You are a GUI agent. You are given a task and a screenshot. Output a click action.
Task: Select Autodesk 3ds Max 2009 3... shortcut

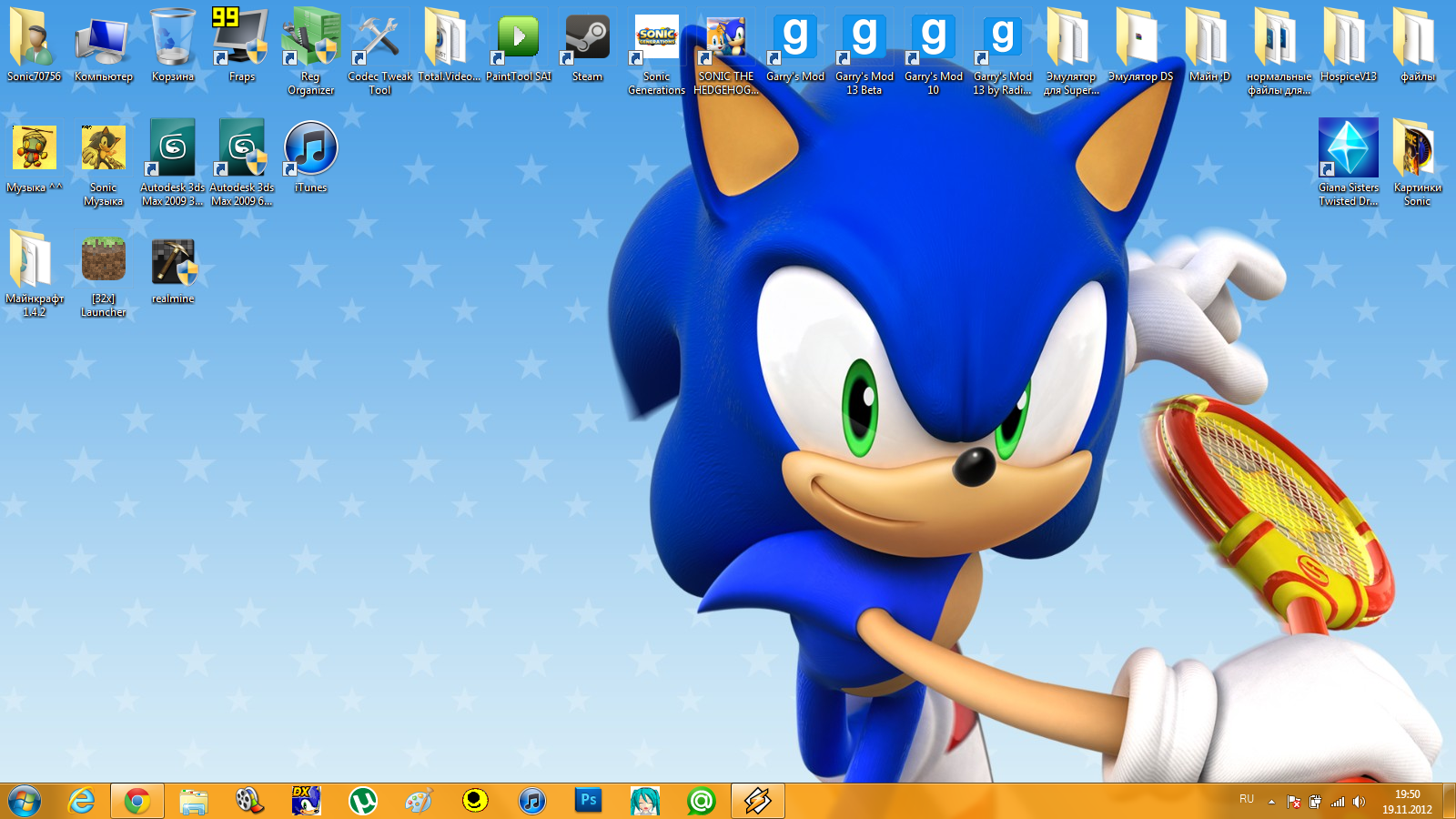pos(173,162)
